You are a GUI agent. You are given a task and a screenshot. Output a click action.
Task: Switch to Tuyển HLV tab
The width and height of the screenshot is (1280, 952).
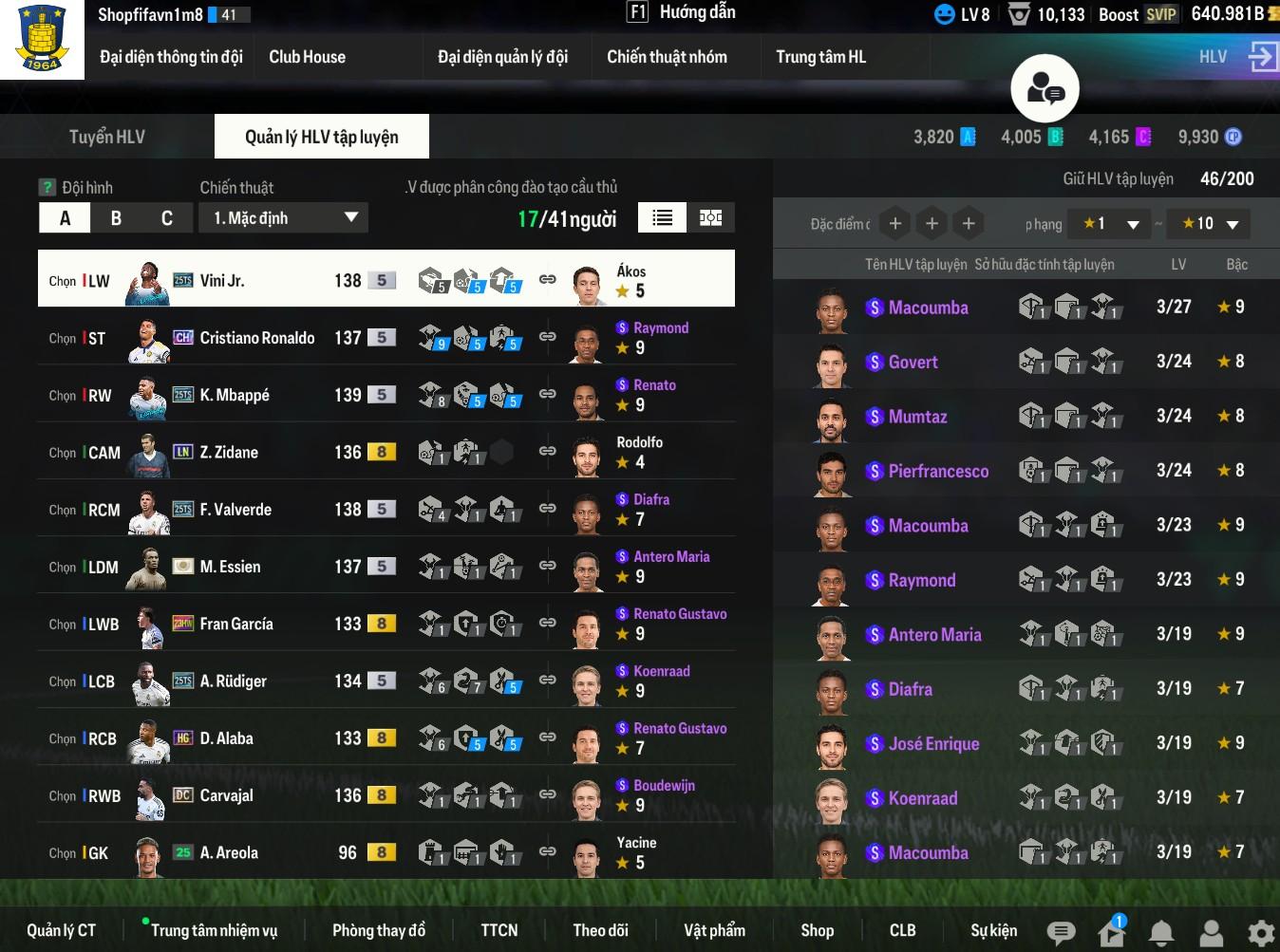coord(107,137)
